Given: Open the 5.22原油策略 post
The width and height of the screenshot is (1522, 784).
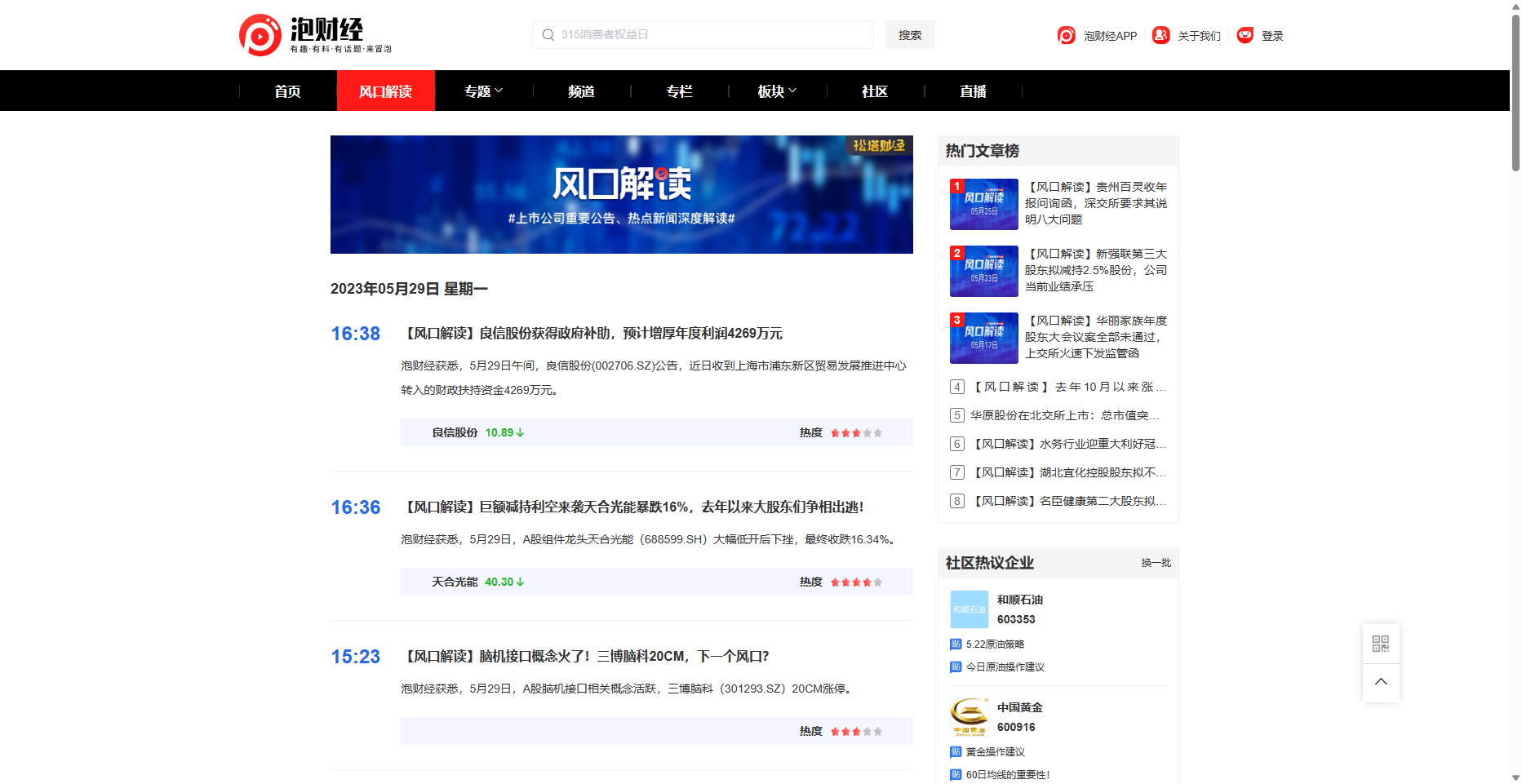Looking at the screenshot, I should (995, 644).
